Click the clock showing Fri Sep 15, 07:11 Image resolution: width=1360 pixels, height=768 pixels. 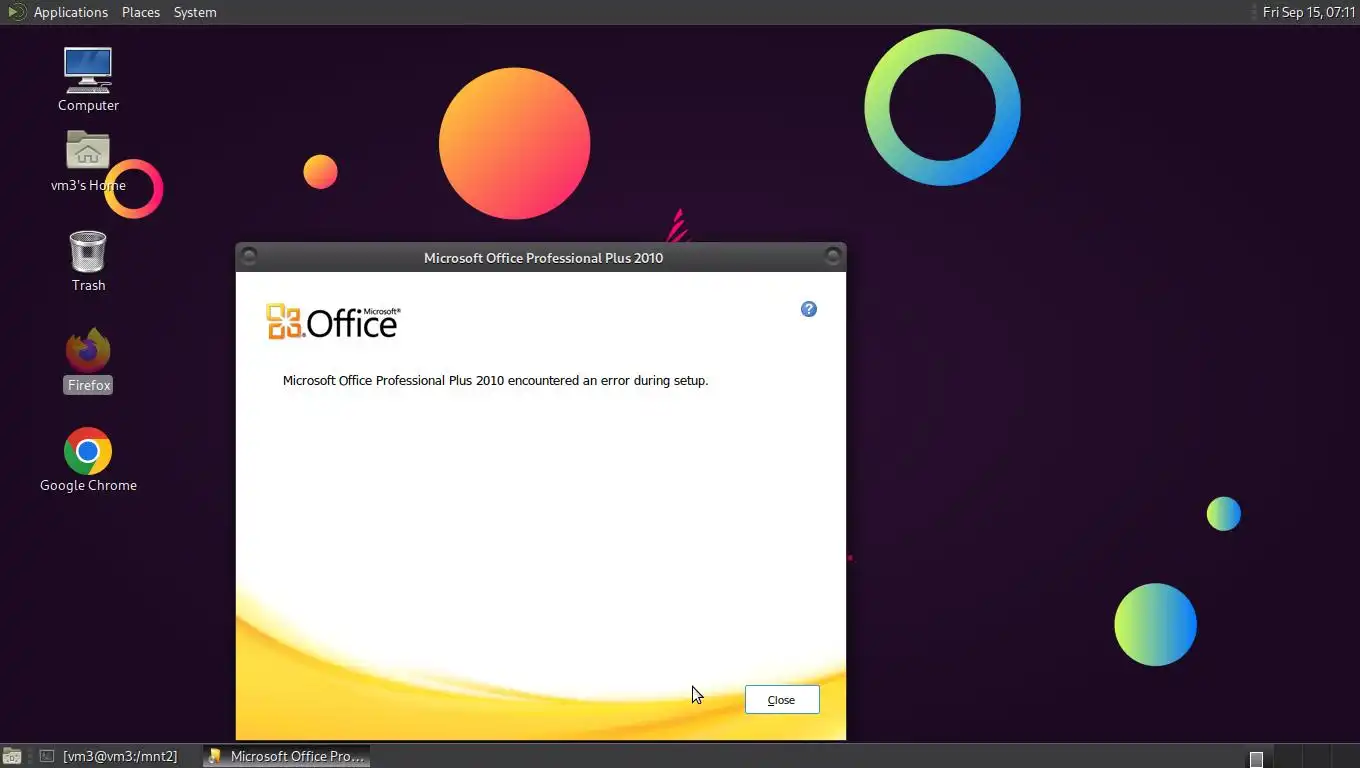[x=1309, y=12]
